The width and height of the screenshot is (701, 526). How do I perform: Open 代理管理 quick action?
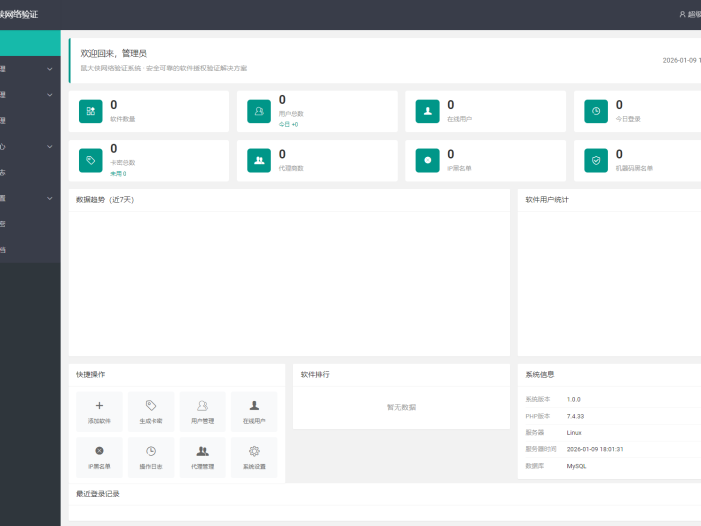pos(202,457)
